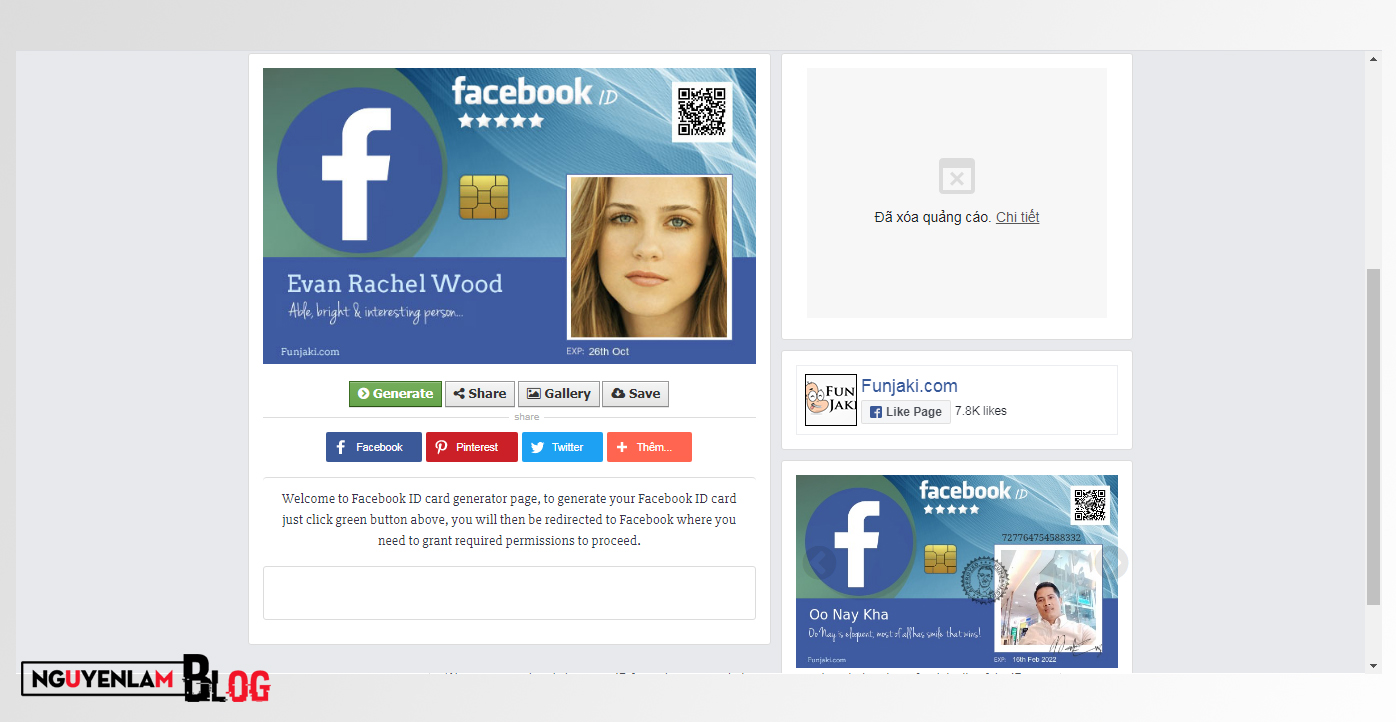This screenshot has width=1396, height=722.
Task: Click the five-star rating on the main card
Action: pos(501,121)
